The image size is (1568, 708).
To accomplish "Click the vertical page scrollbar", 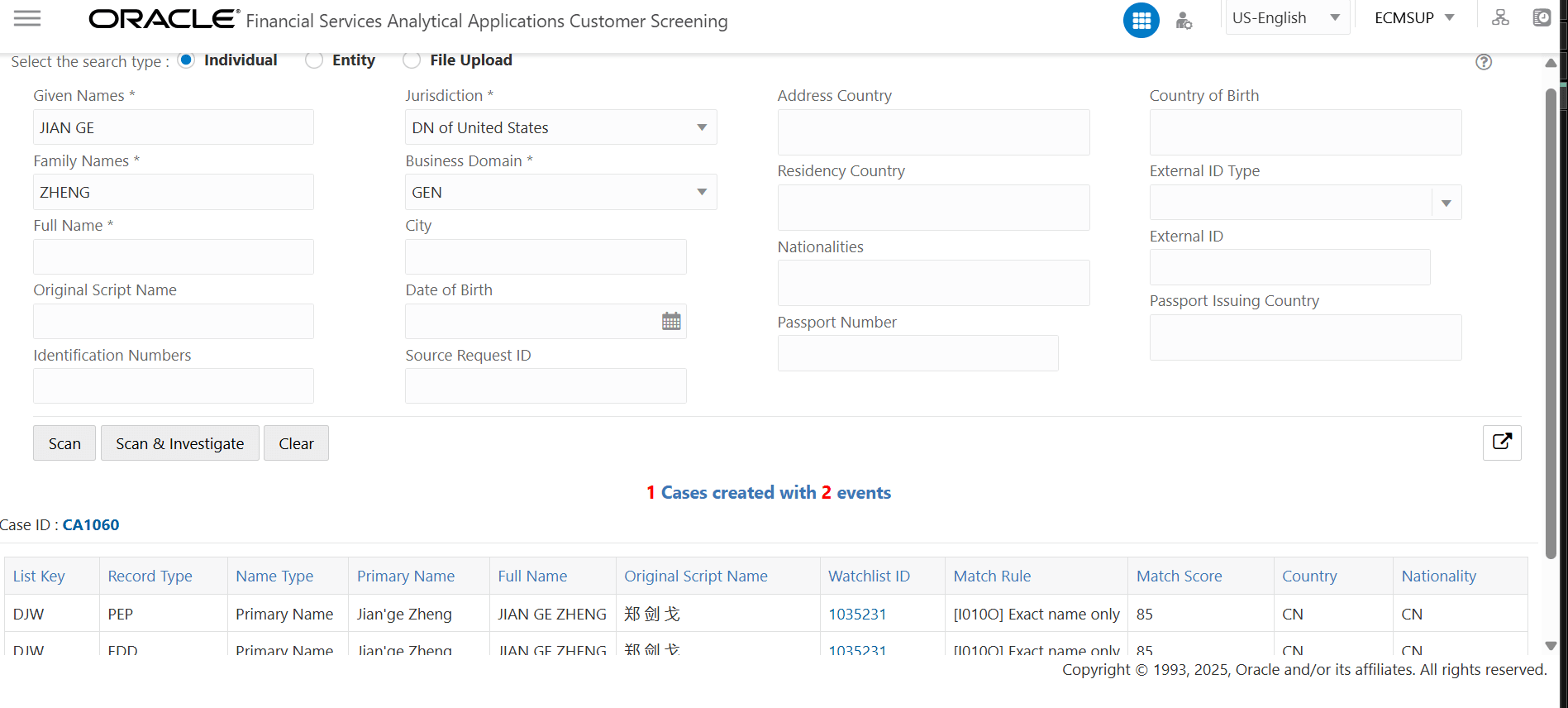I will click(1551, 323).
